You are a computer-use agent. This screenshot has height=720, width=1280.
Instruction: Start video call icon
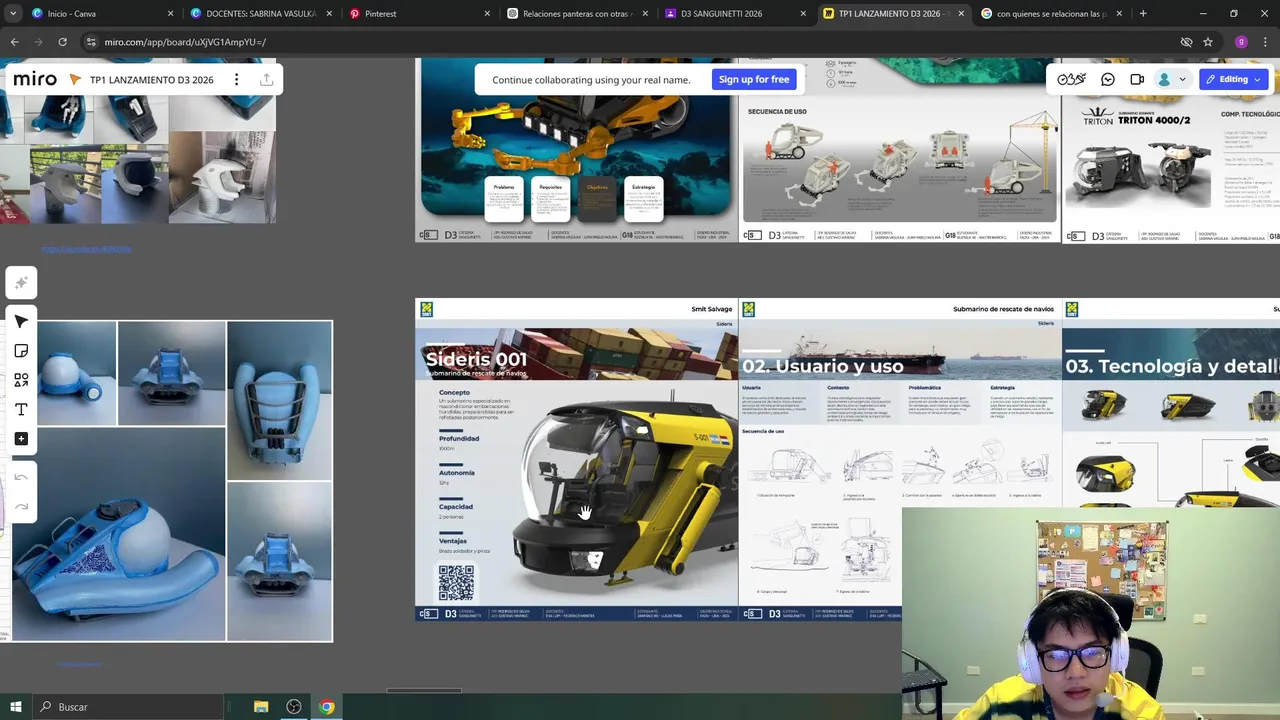pyautogui.click(x=1137, y=79)
